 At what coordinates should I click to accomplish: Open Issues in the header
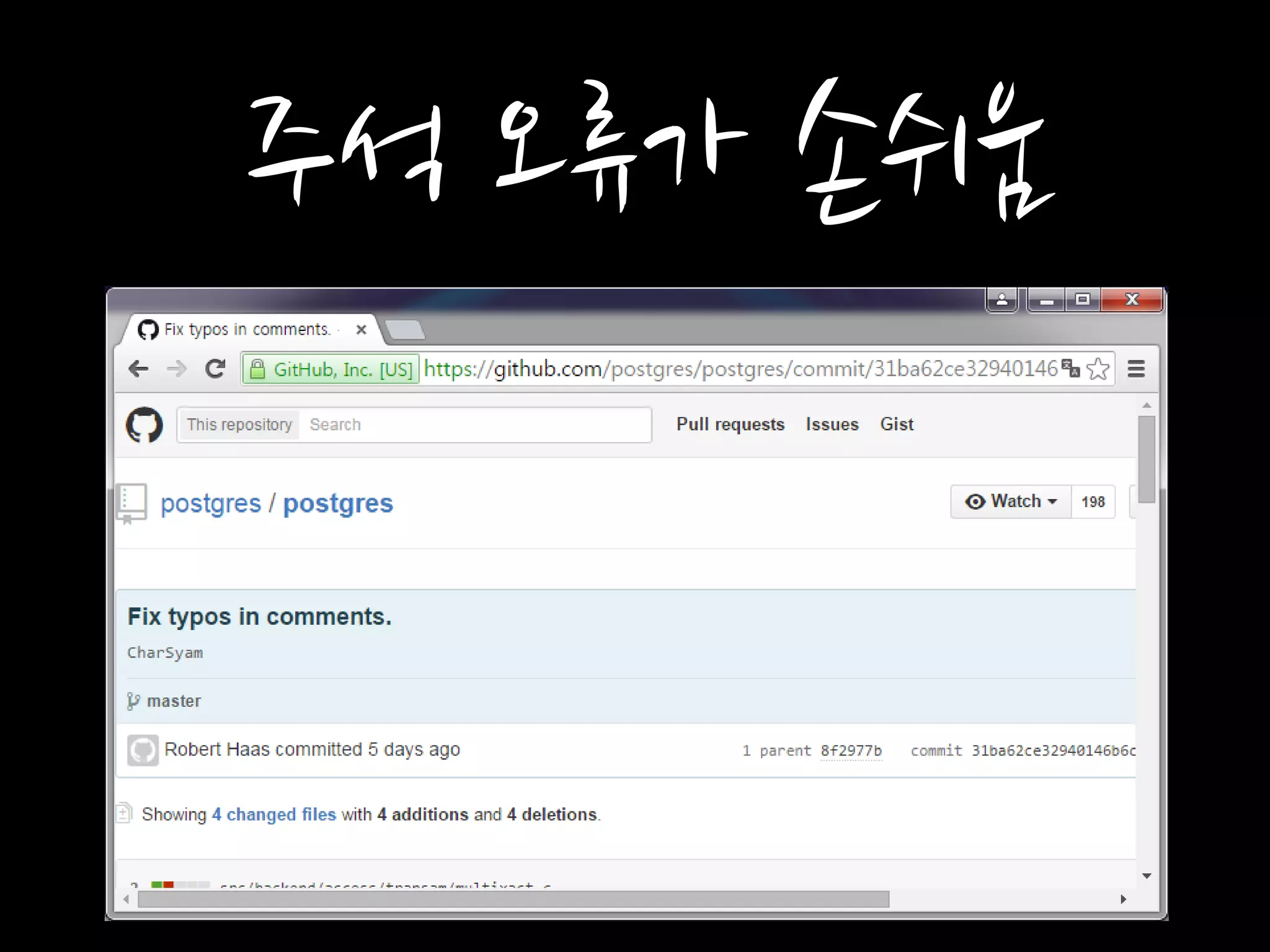[832, 425]
